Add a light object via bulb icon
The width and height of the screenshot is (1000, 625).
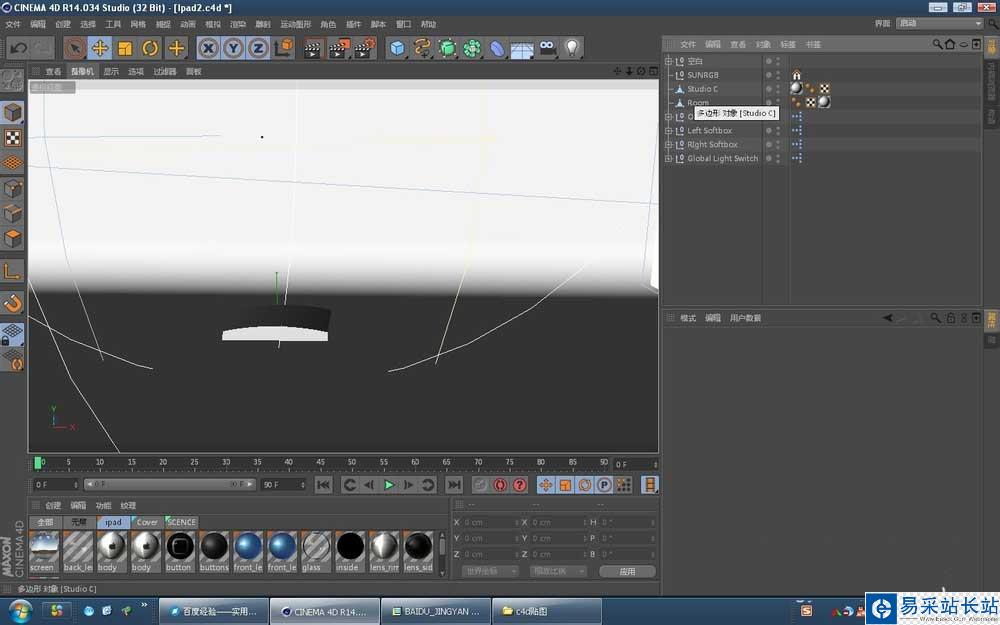tap(572, 47)
